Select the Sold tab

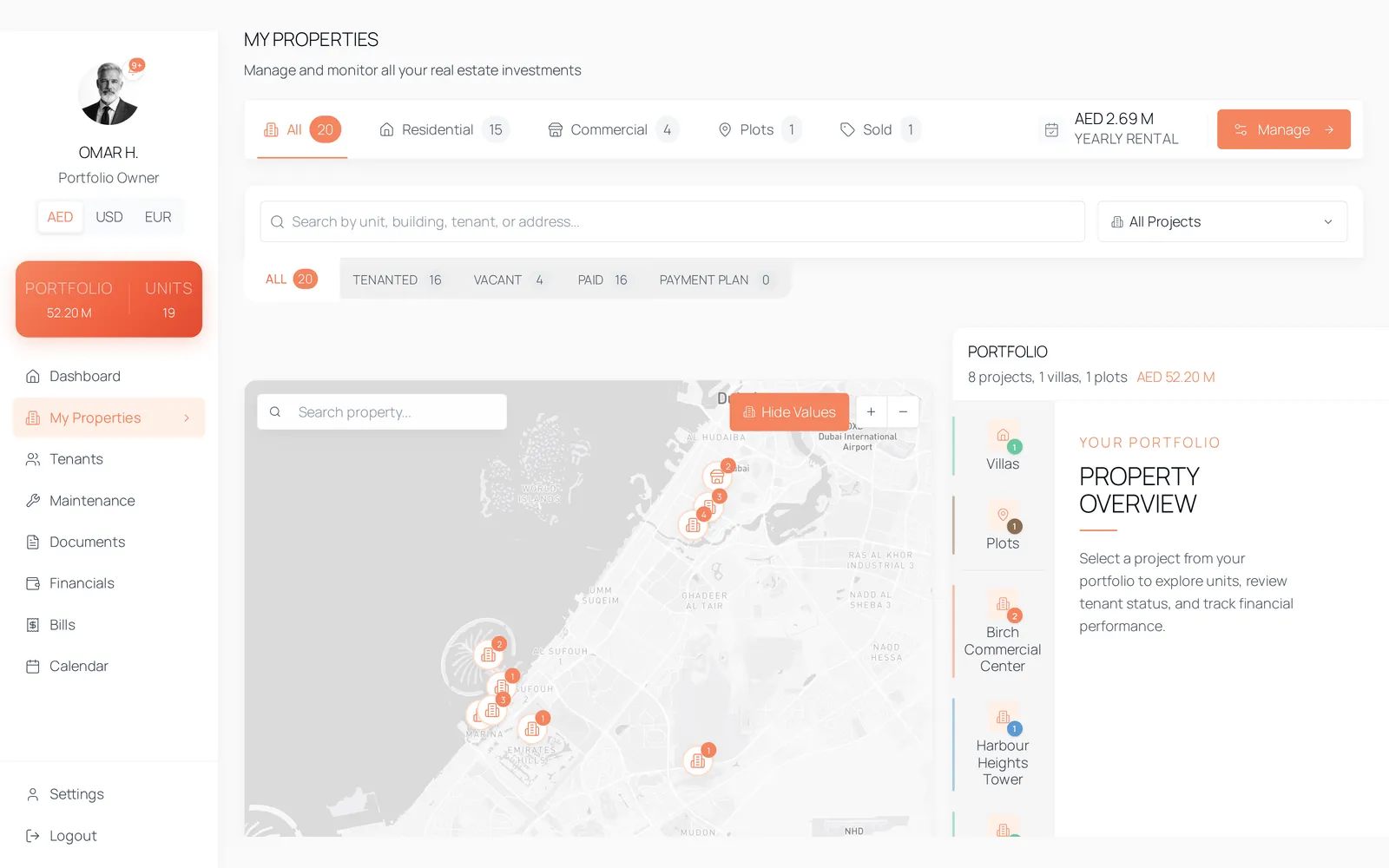pos(879,129)
